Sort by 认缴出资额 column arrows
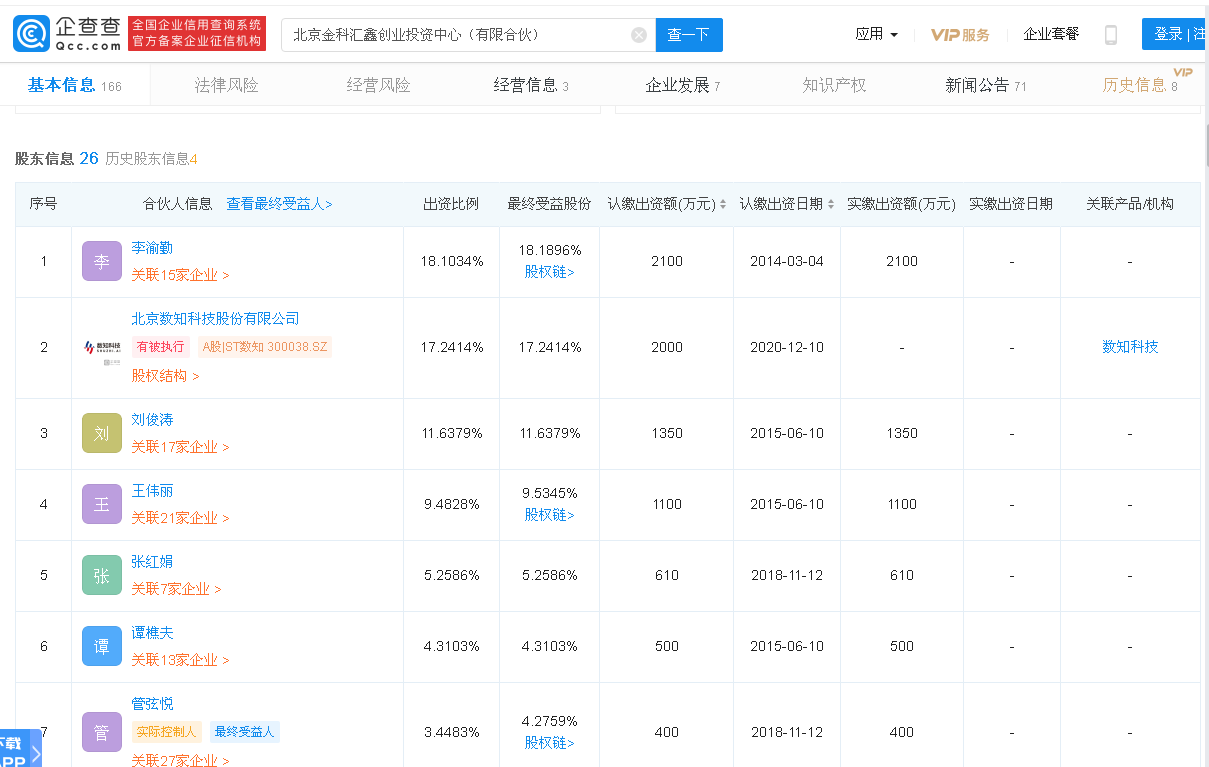Viewport: 1209px width, 767px height. (x=723, y=204)
